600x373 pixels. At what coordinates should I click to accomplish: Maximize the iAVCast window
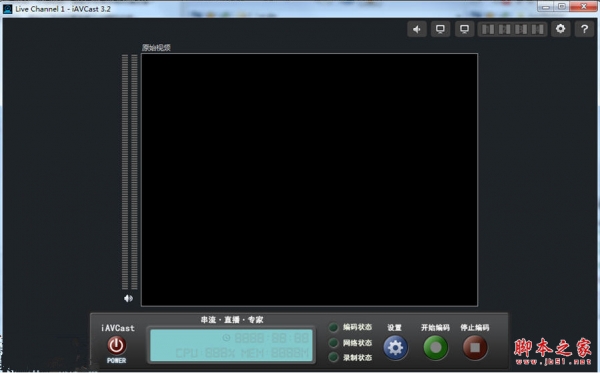[x=562, y=7]
